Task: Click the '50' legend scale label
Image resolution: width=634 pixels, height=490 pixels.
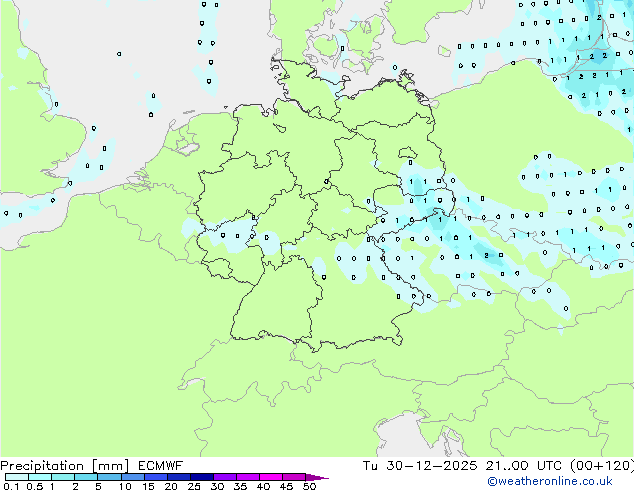Action: pyautogui.click(x=309, y=486)
